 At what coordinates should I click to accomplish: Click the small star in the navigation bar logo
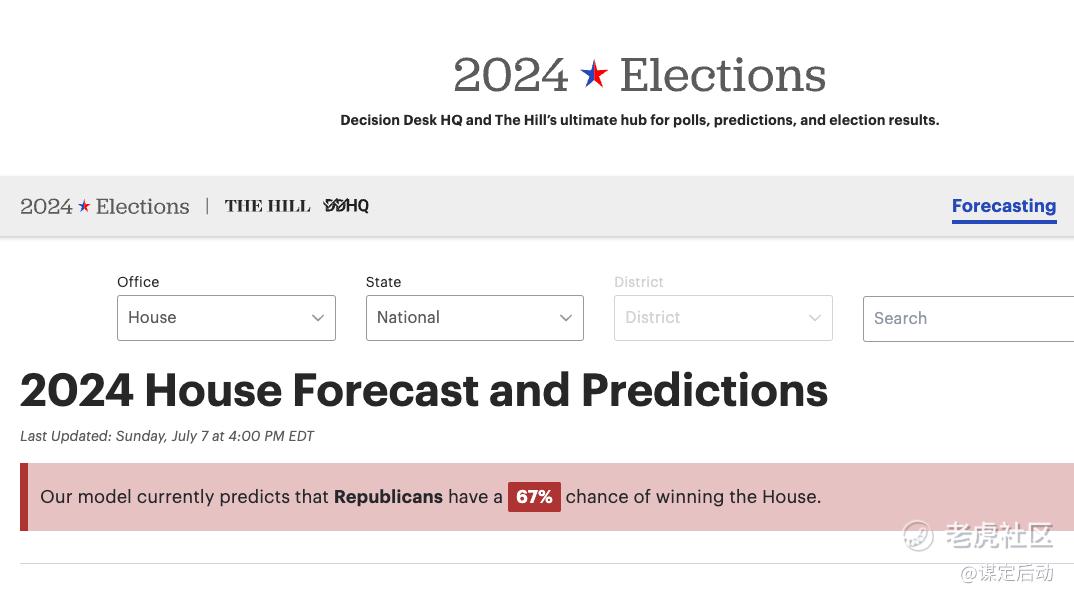click(x=84, y=206)
